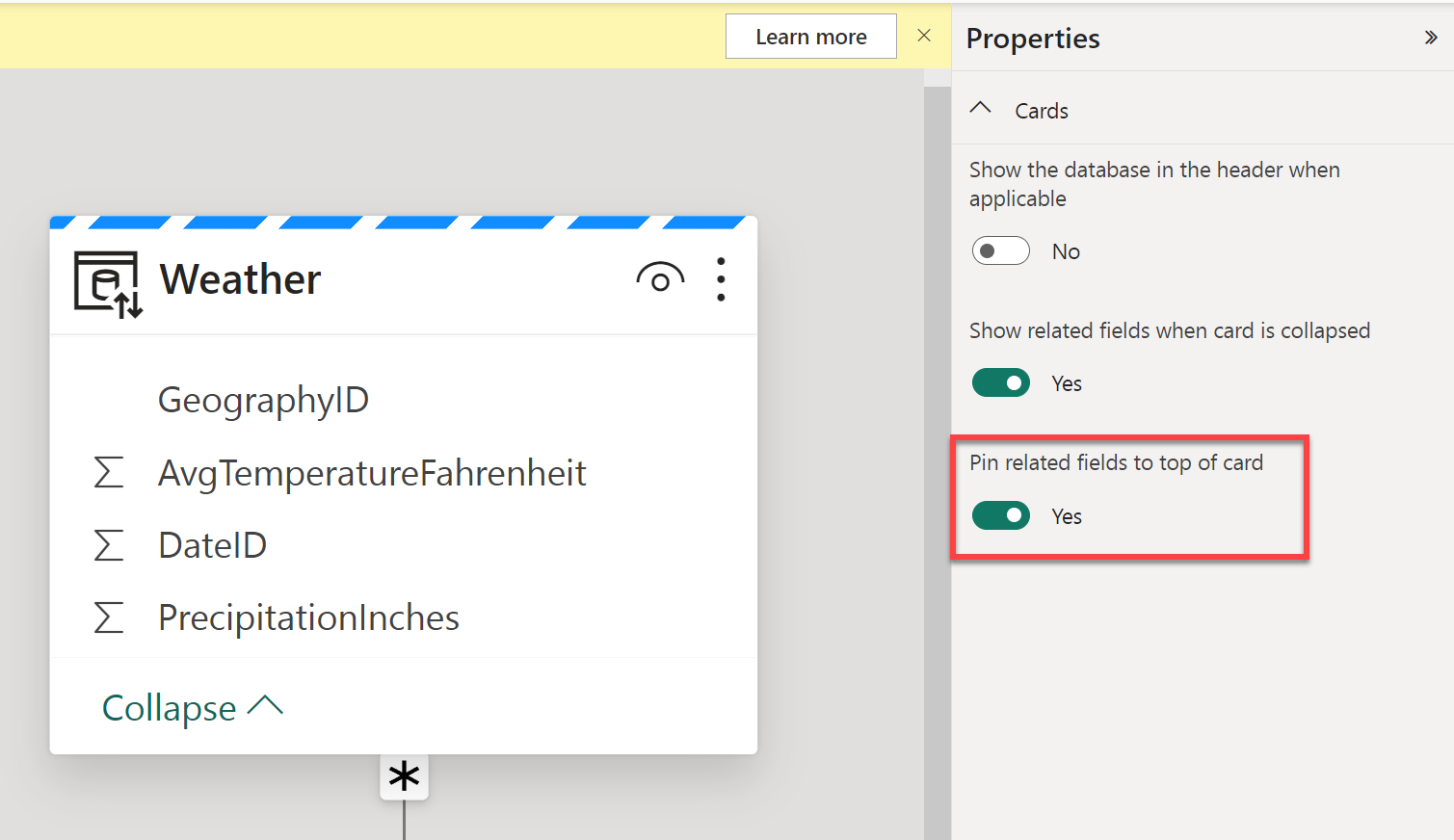This screenshot has height=840, width=1454.
Task: Disable Pin related fields to top toggle
Action: point(1001,516)
